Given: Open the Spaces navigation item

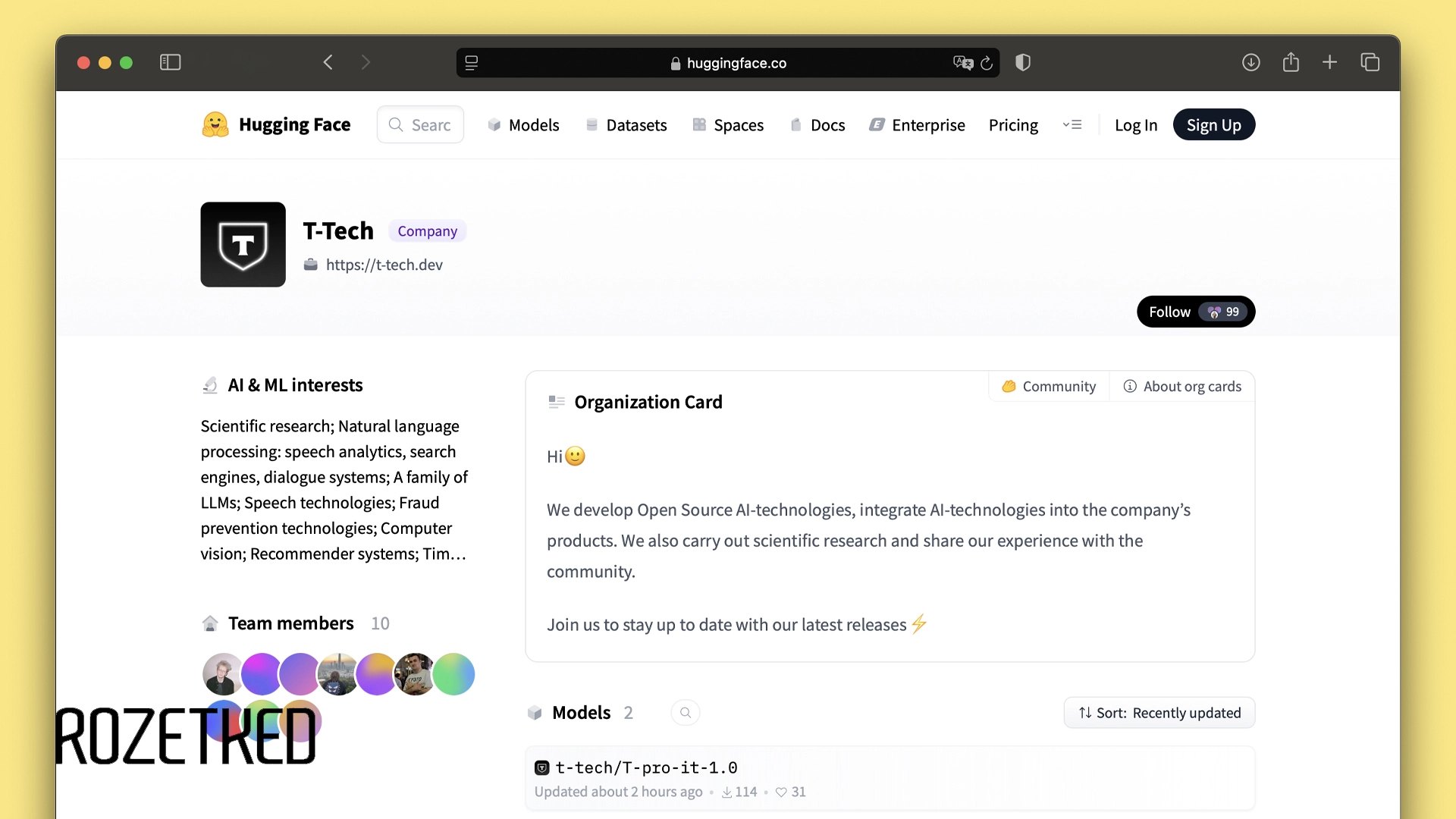Looking at the screenshot, I should [728, 125].
